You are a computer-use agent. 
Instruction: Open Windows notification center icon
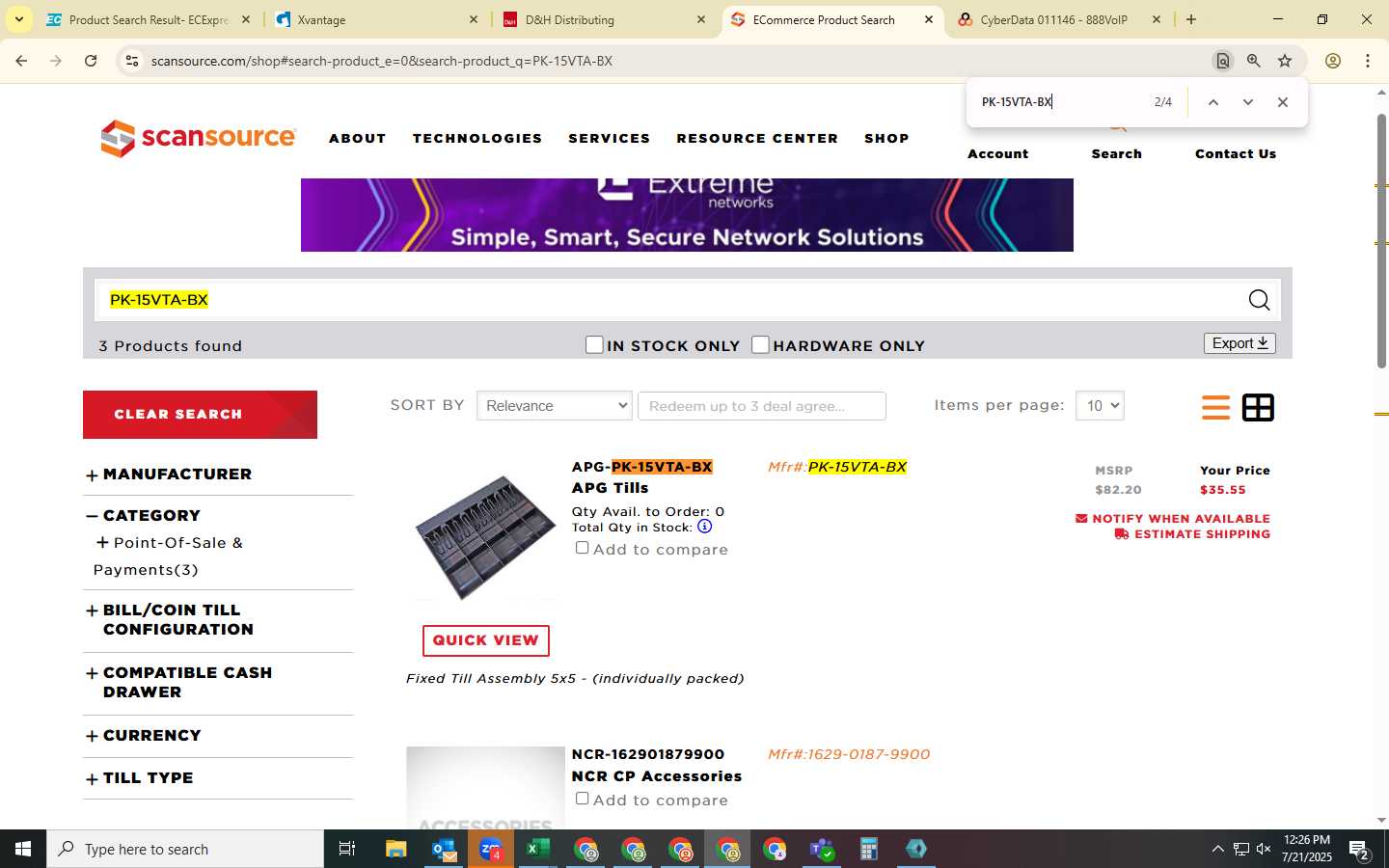(1360, 849)
